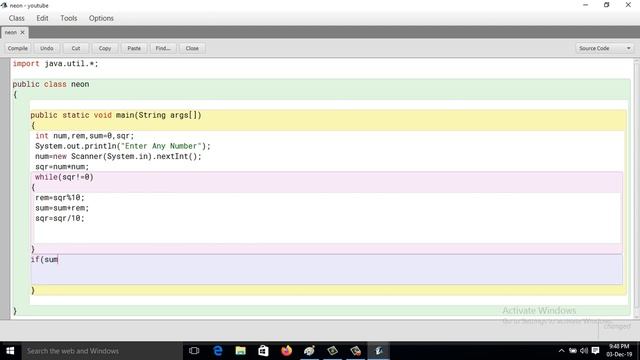Click the Cut button
This screenshot has height=360, width=640.
tap(76, 48)
